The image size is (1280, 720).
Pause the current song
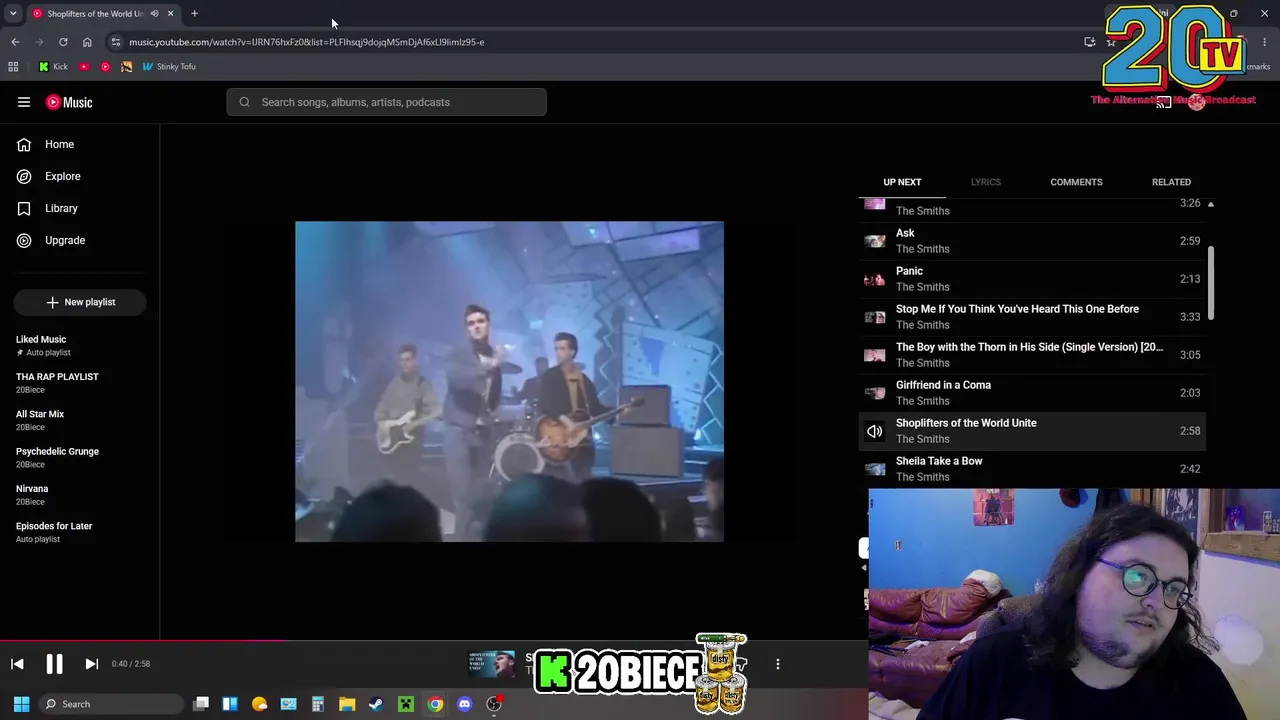54,664
